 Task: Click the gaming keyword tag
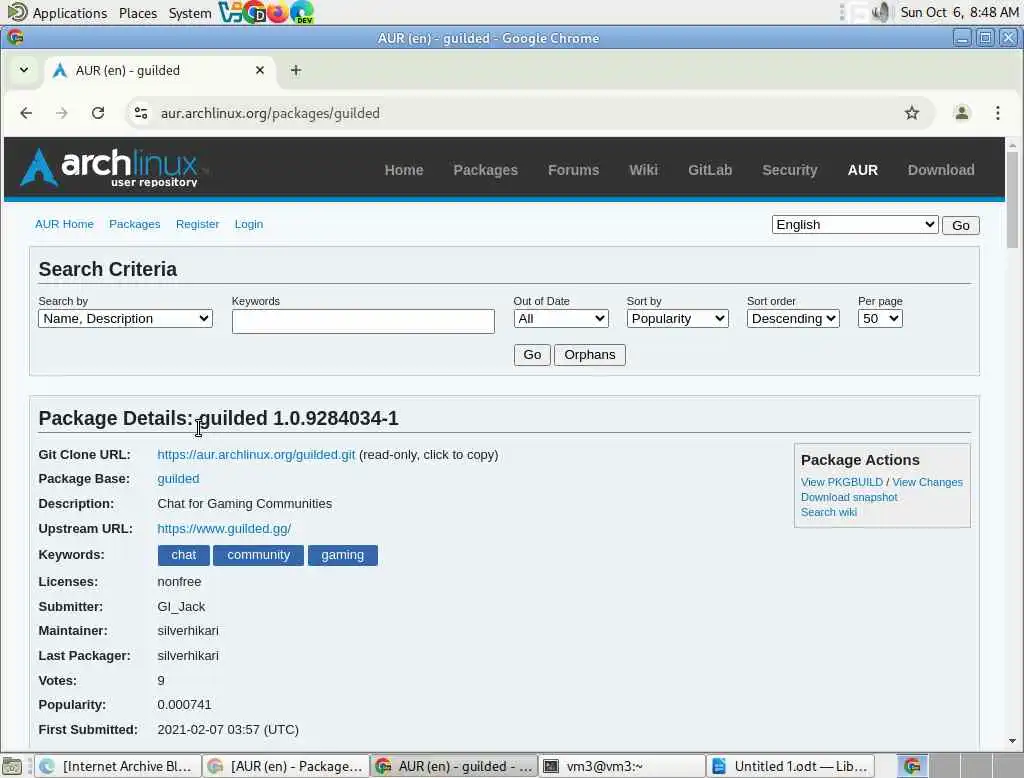click(342, 555)
